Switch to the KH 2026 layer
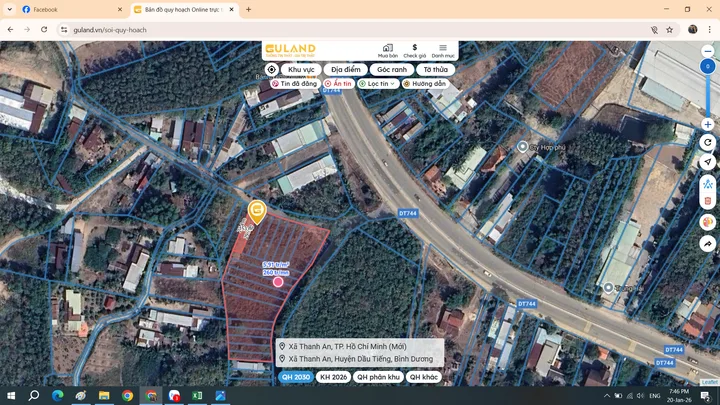This screenshot has width=720, height=405. coord(333,377)
